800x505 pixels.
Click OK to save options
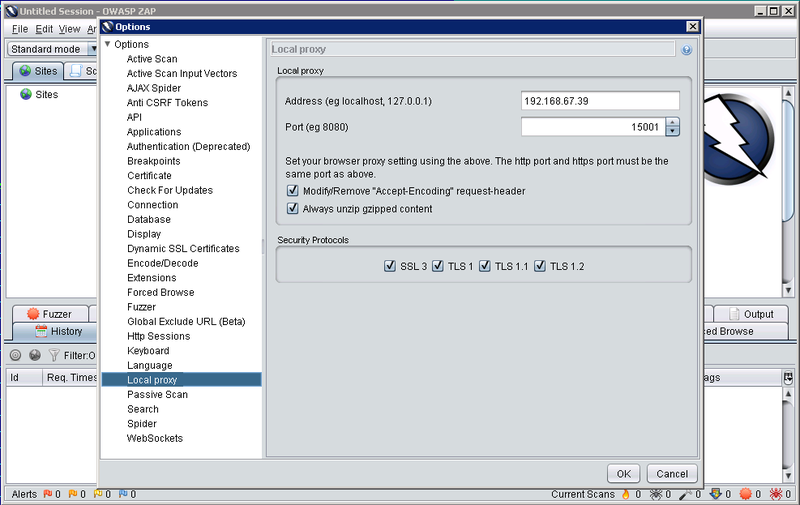(x=623, y=473)
